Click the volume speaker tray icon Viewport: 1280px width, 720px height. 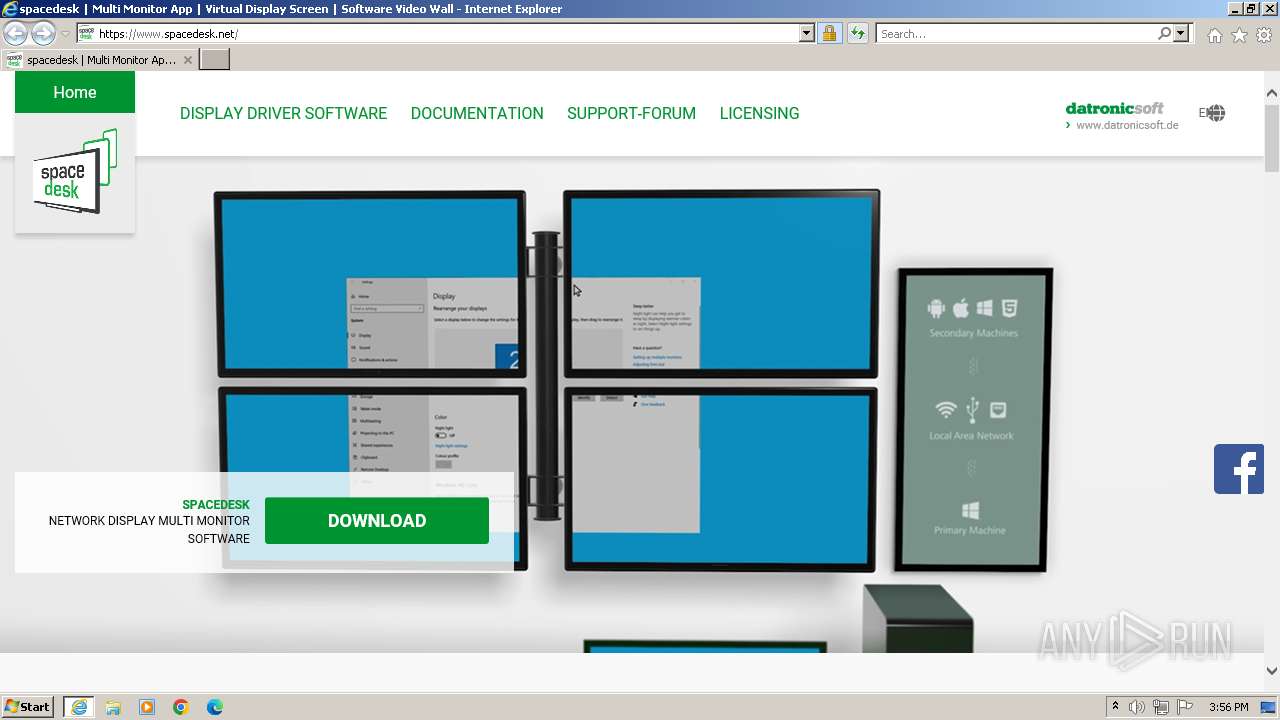point(1137,707)
